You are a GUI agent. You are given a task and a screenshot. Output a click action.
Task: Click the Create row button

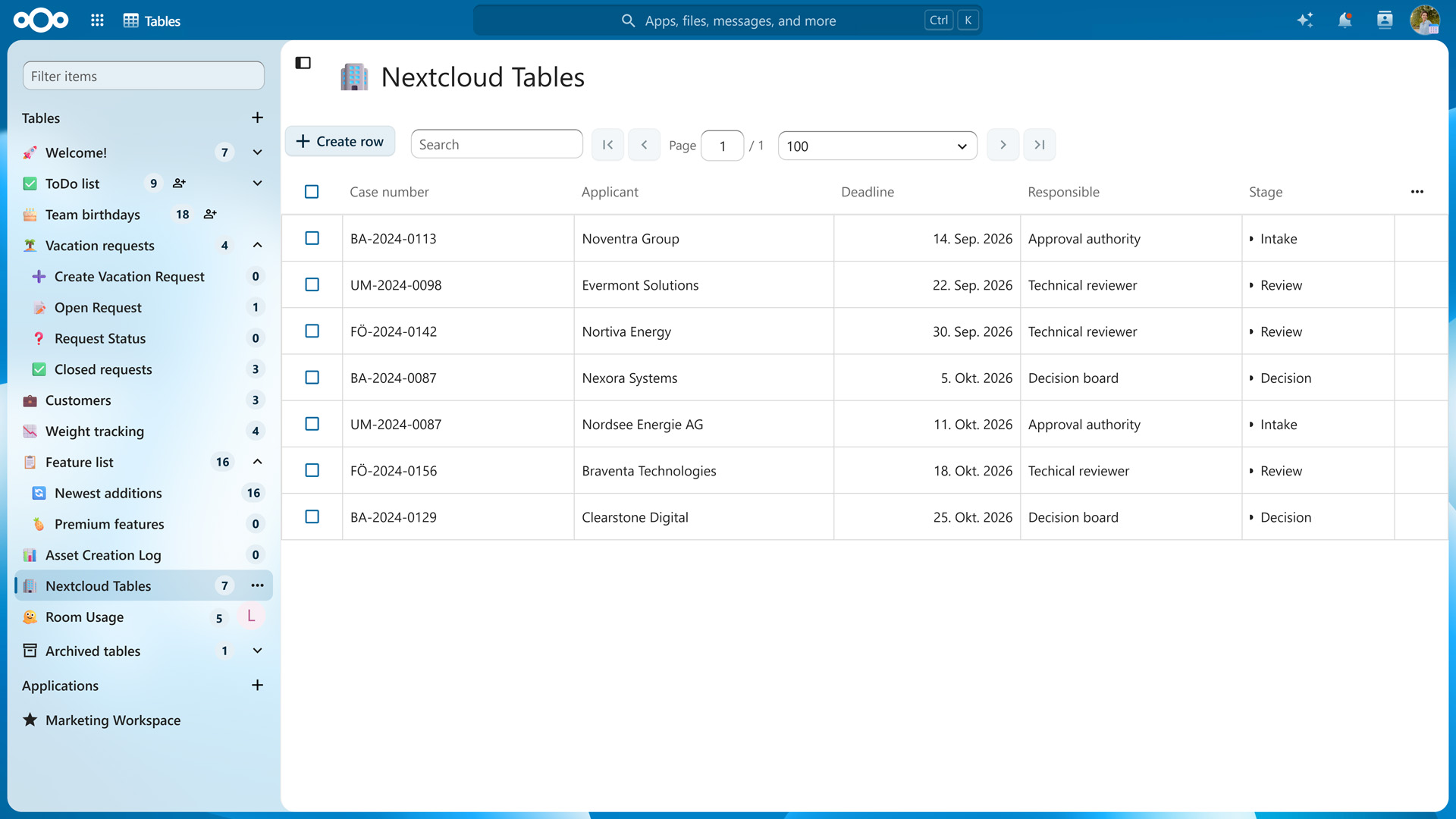tap(340, 142)
